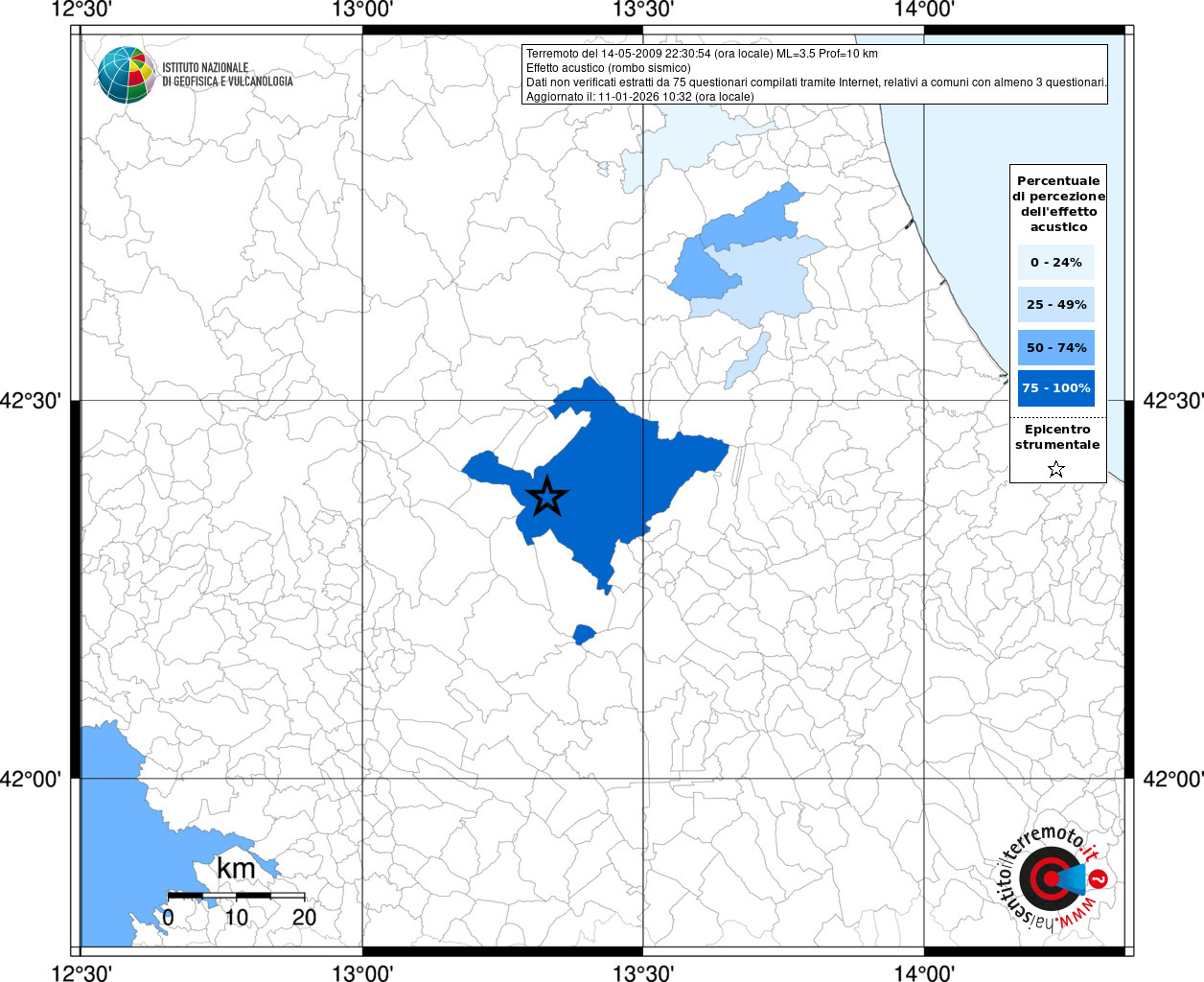The image size is (1204, 982).
Task: Click the left axis label 42°30'
Action: click(31, 401)
